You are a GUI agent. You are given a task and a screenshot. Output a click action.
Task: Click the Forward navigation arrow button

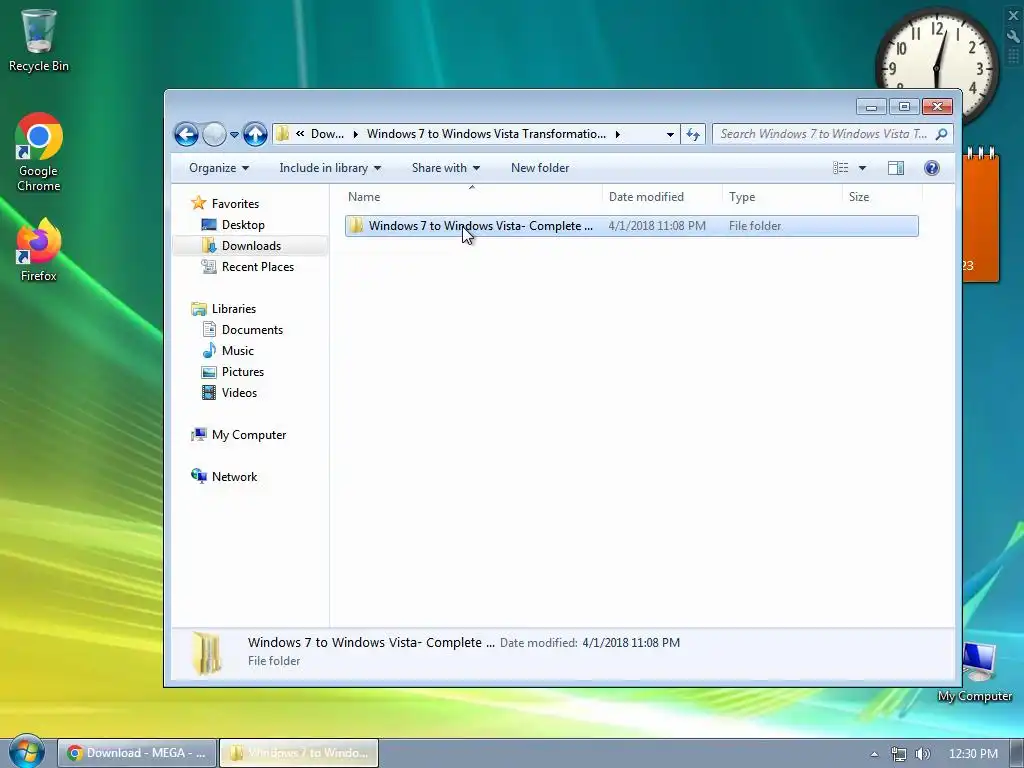click(214, 135)
